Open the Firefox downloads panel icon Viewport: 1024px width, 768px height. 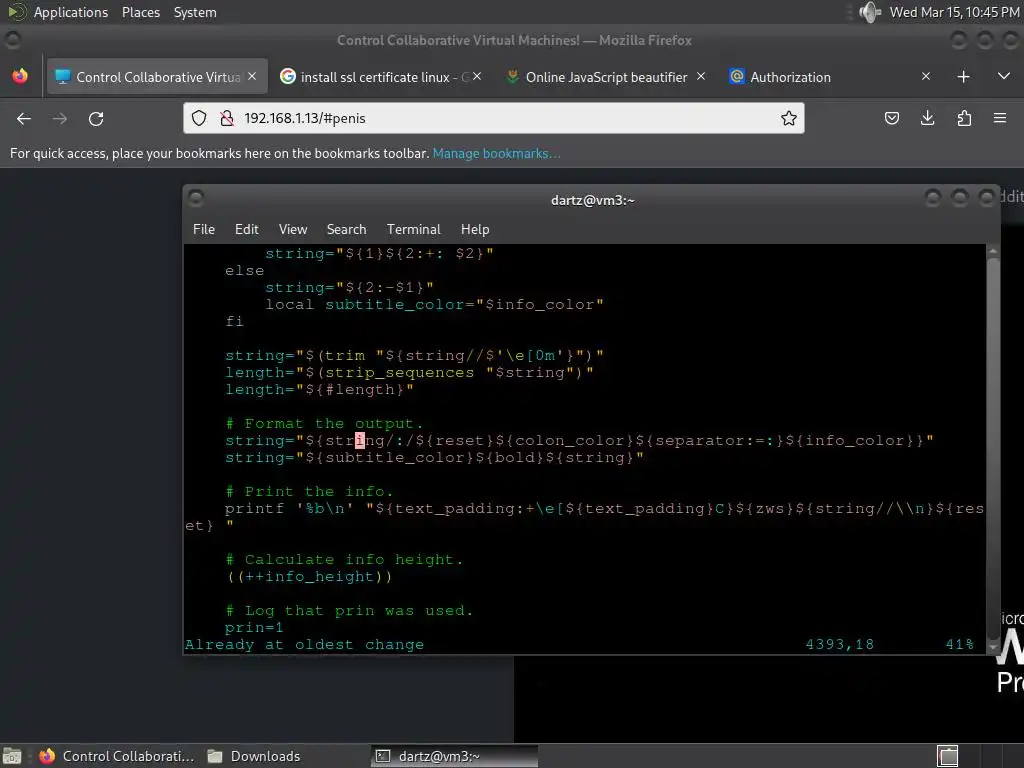coord(927,118)
